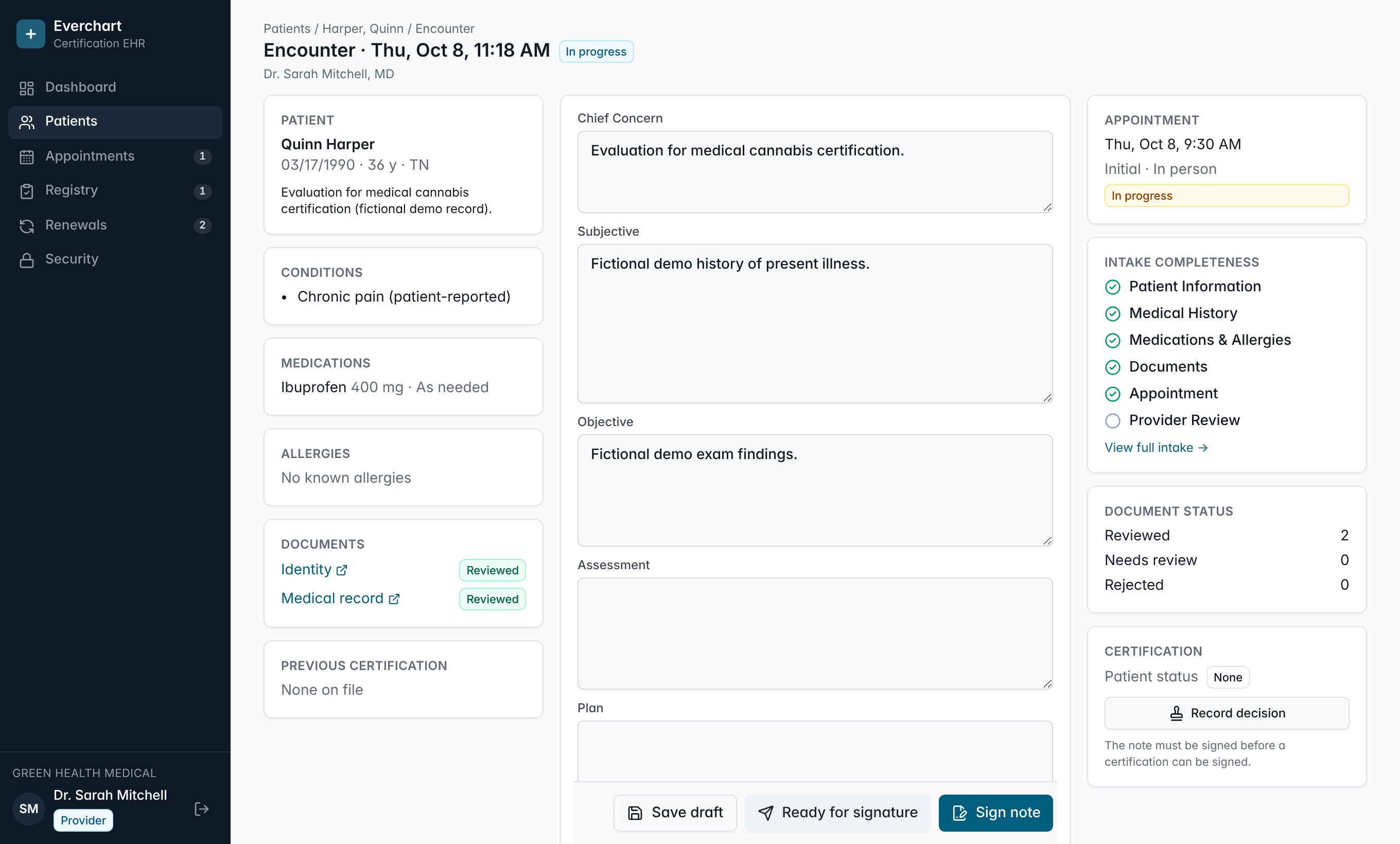Mark note Ready for signature

[x=837, y=813]
